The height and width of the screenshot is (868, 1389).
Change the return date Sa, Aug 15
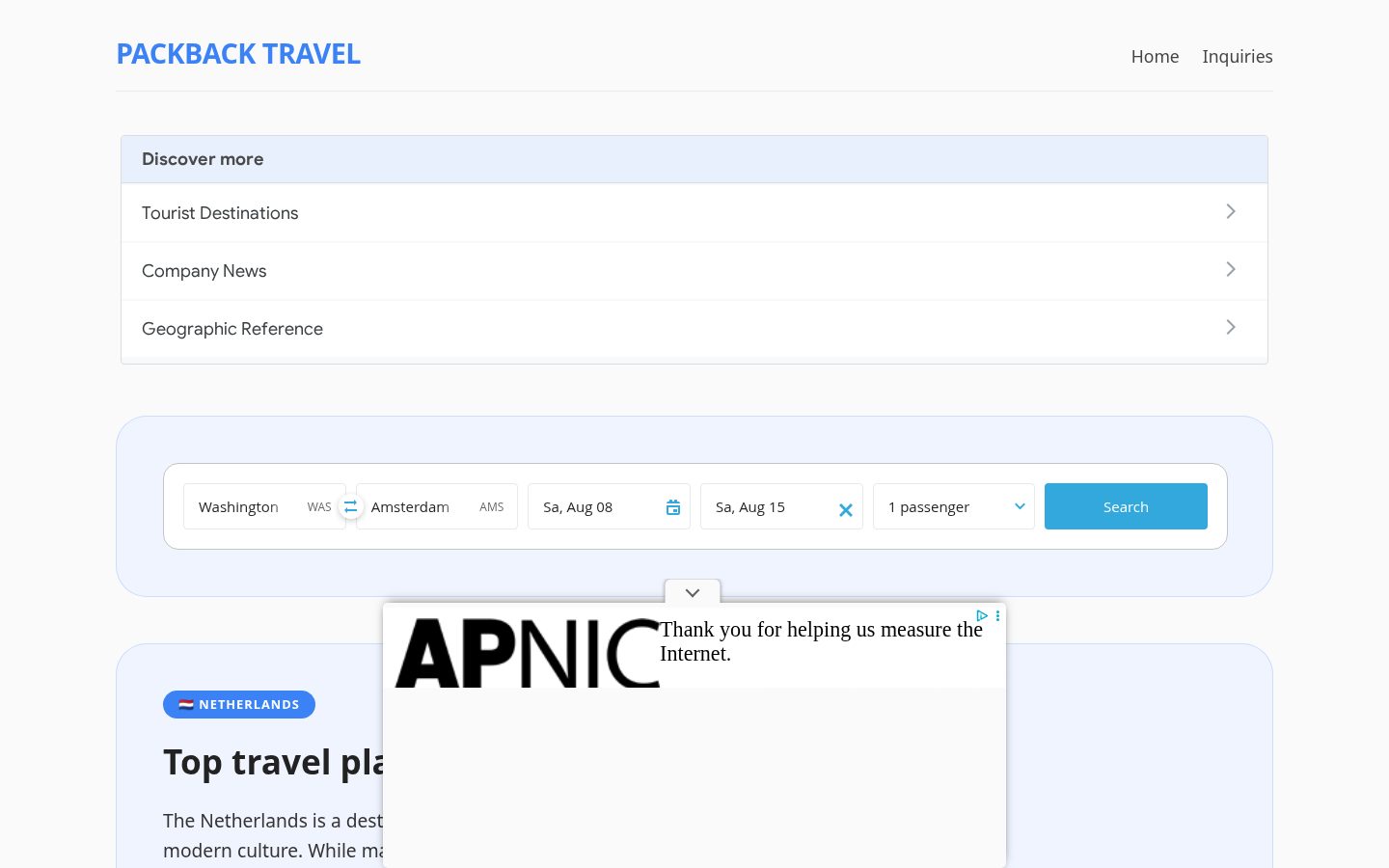[781, 506]
